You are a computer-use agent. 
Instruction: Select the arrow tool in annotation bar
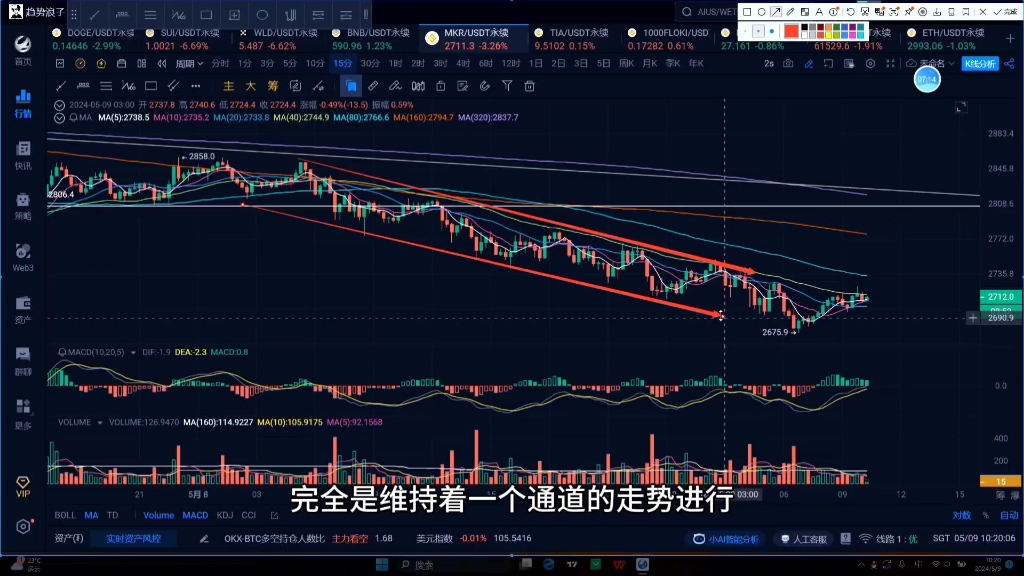[776, 12]
